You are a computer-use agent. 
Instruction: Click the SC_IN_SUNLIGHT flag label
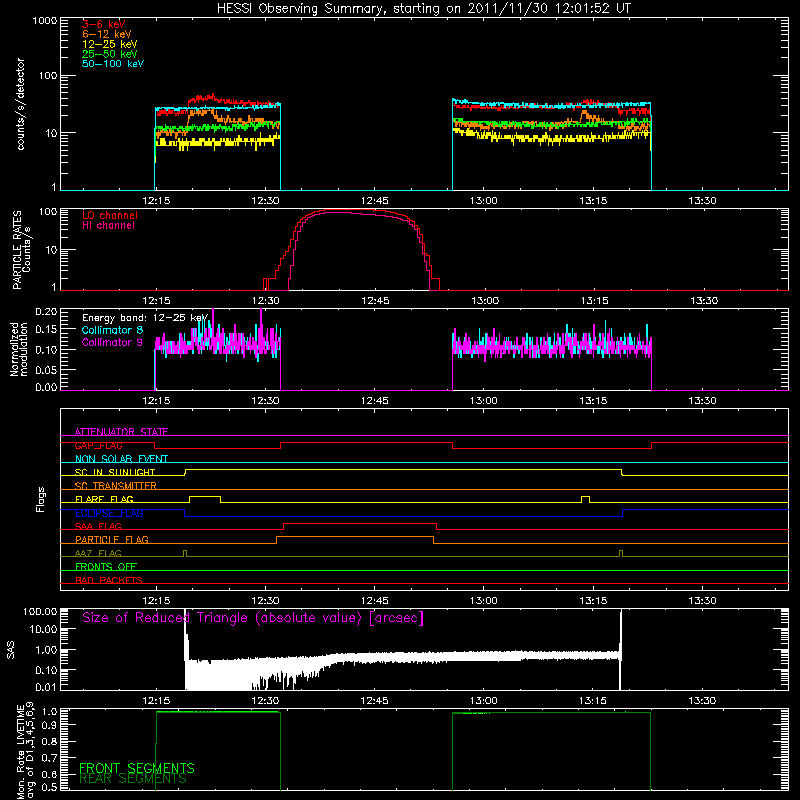[115, 472]
